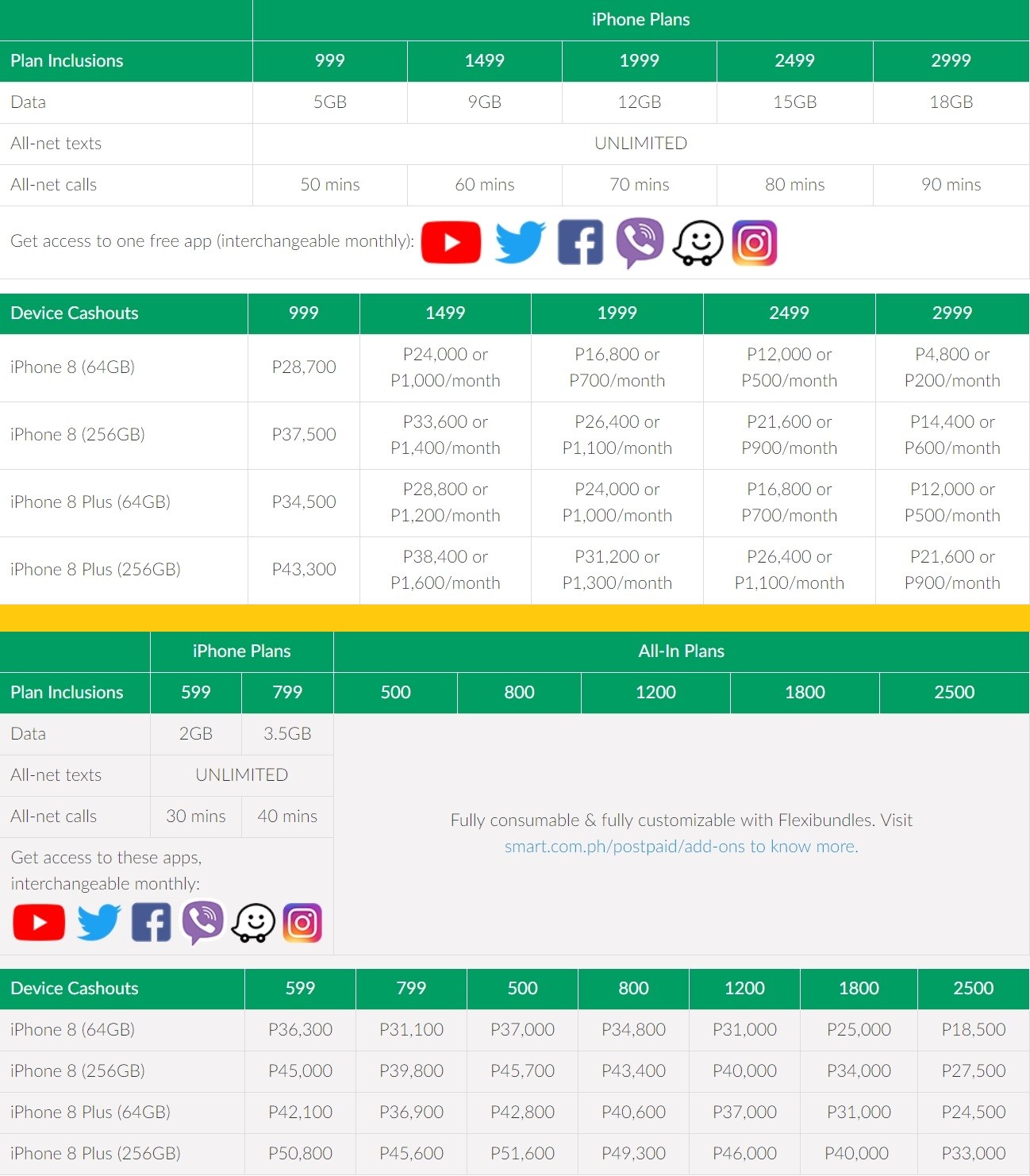Click the 'P16,800 or P700/month' cell under plan 1999
The height and width of the screenshot is (1176, 1030).
[617, 367]
